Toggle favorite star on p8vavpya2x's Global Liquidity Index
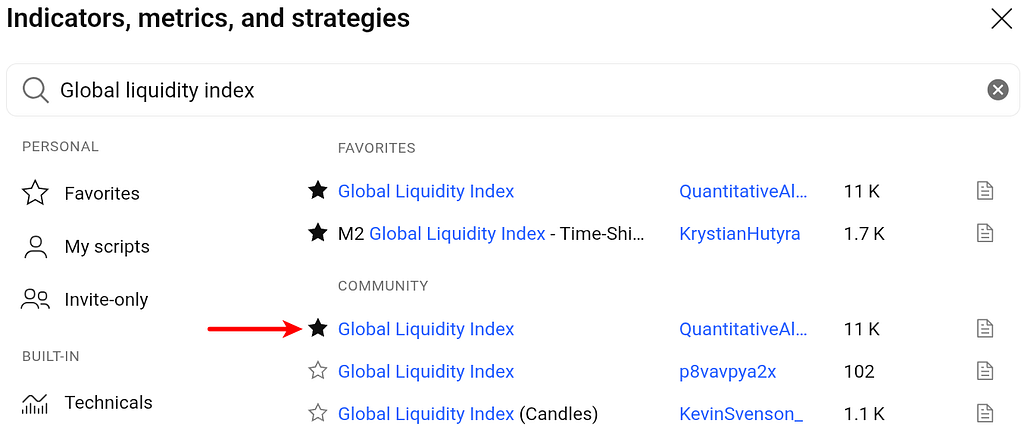 click(x=317, y=371)
